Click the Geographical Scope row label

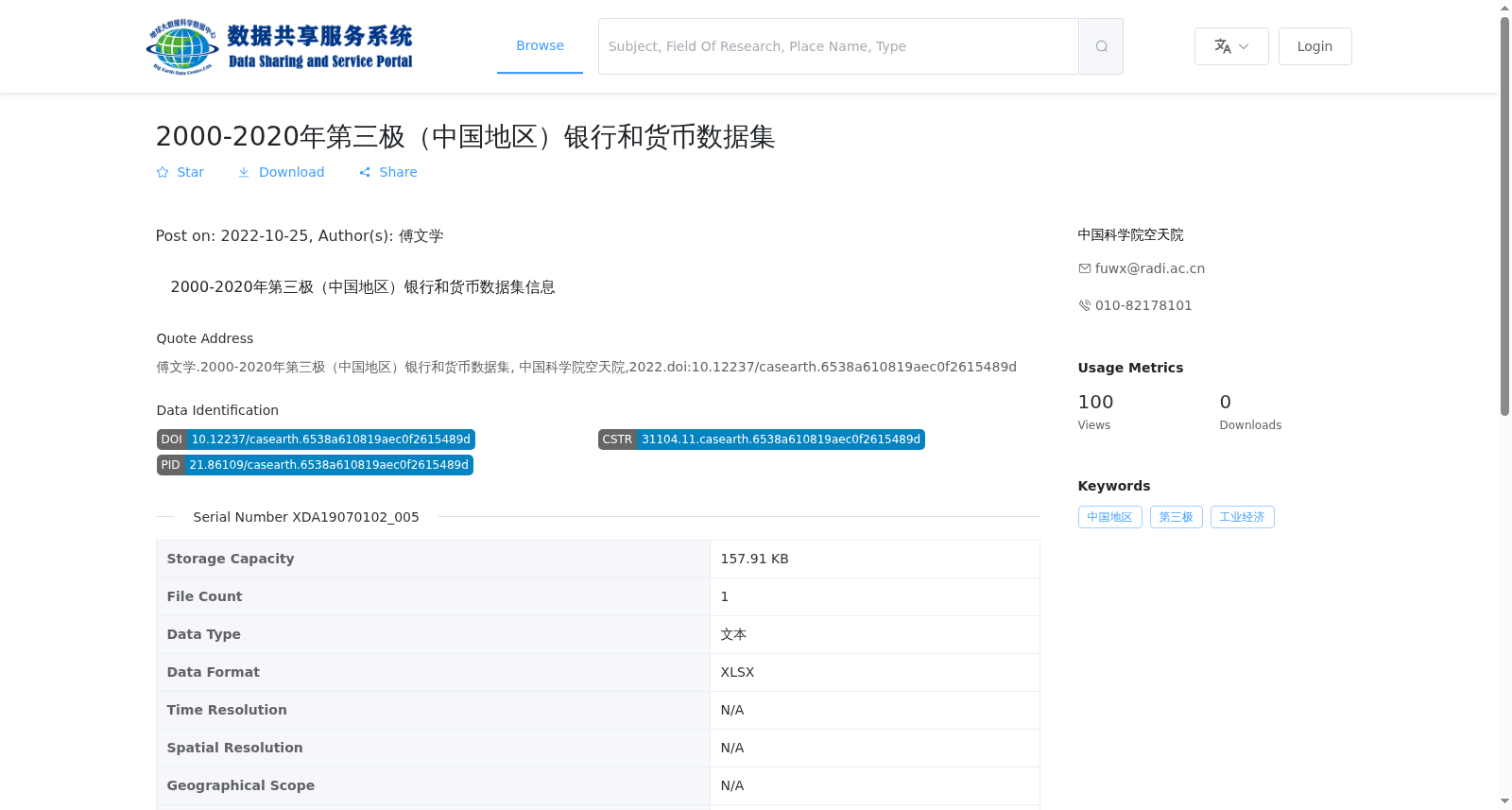pos(240,785)
